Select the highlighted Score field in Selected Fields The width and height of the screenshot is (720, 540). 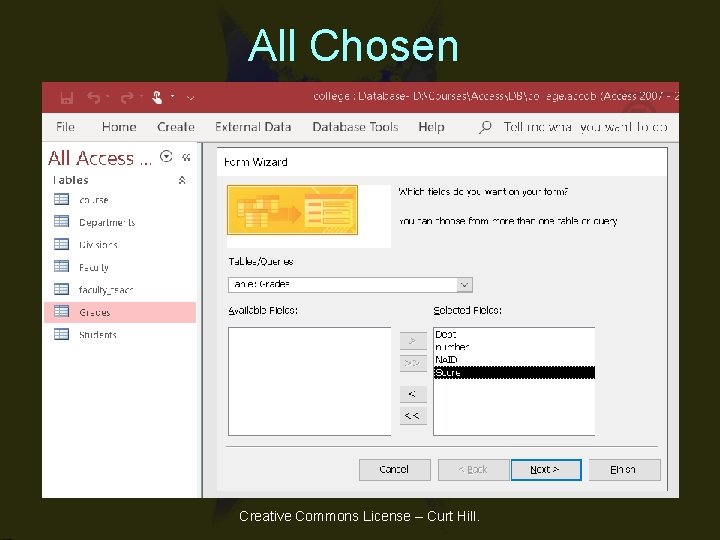514,372
